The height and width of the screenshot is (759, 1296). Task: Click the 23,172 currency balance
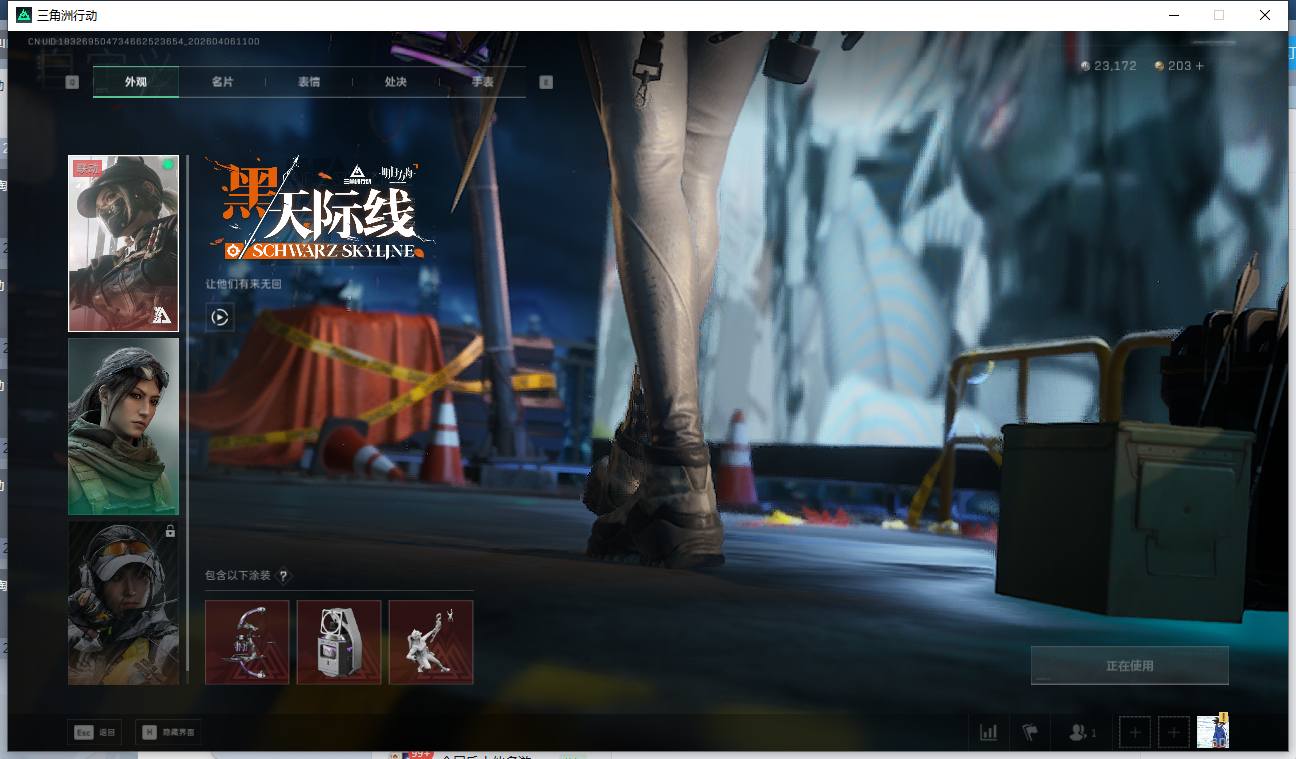[x=1109, y=66]
